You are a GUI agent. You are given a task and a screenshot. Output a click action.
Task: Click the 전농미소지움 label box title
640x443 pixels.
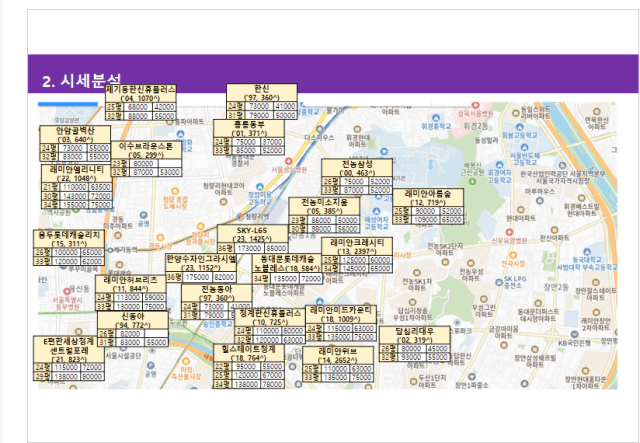324,202
